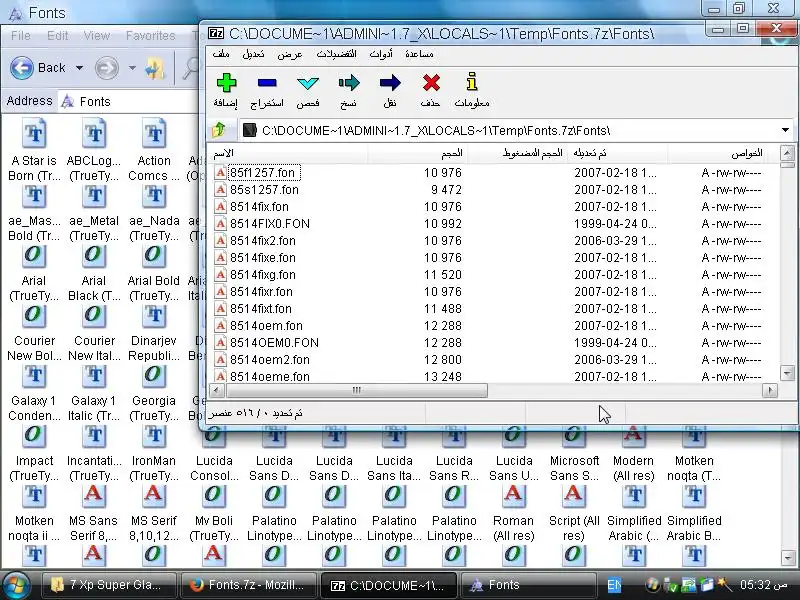The image size is (800, 600).
Task: Click the EN language indicator in the tray
Action: pyautogui.click(x=614, y=585)
